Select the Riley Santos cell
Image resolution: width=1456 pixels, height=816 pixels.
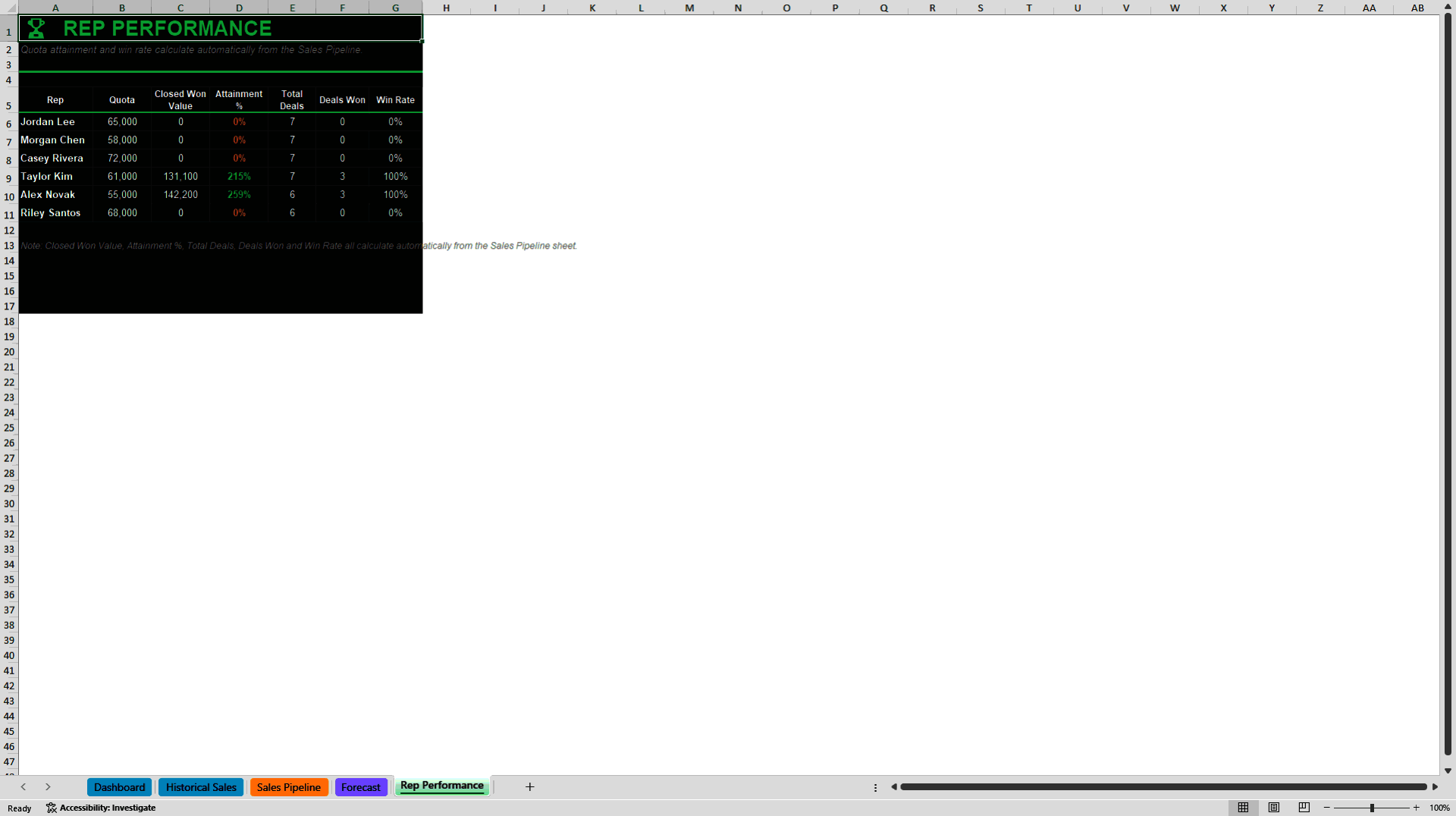click(55, 212)
